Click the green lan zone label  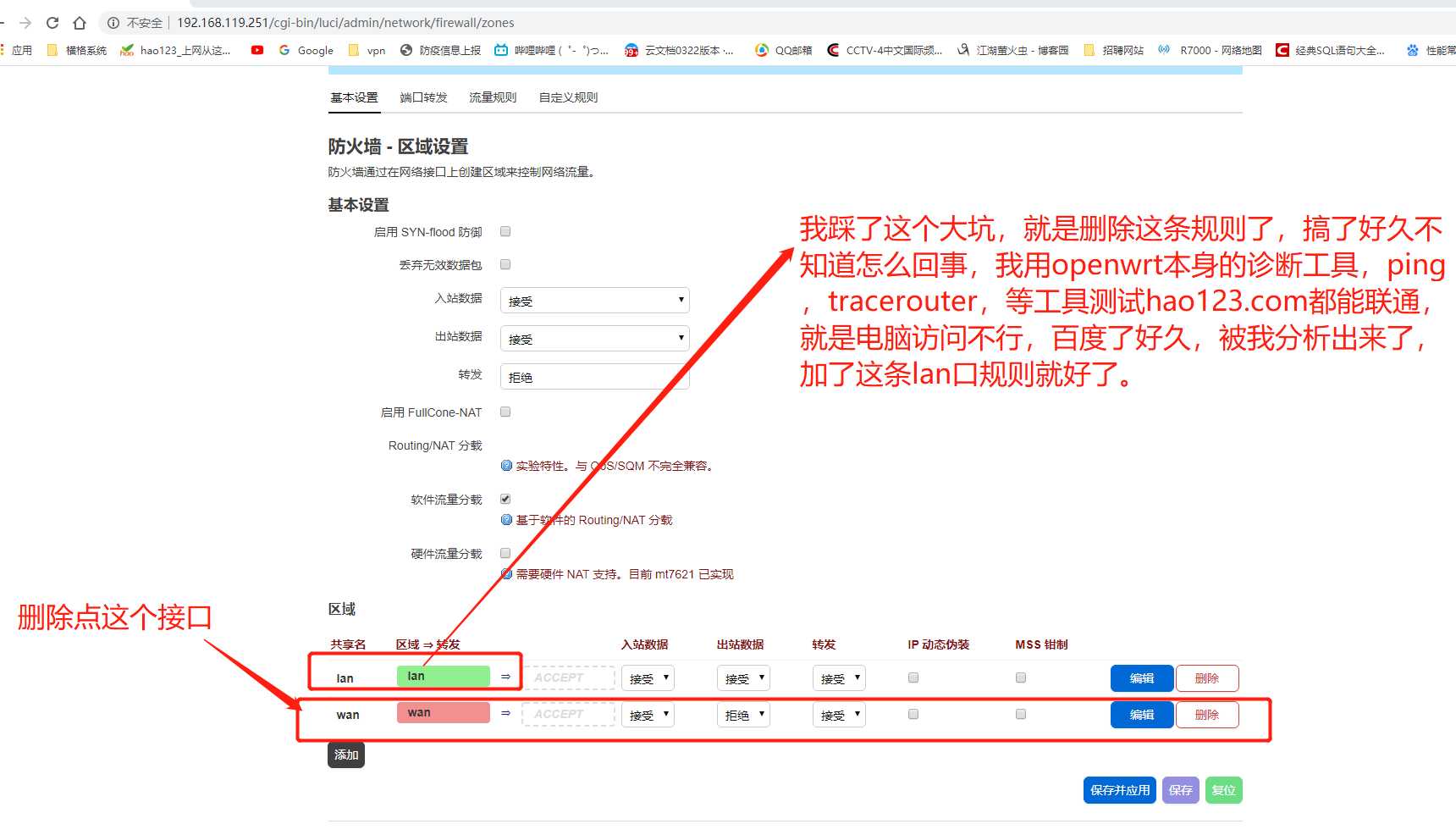(444, 676)
